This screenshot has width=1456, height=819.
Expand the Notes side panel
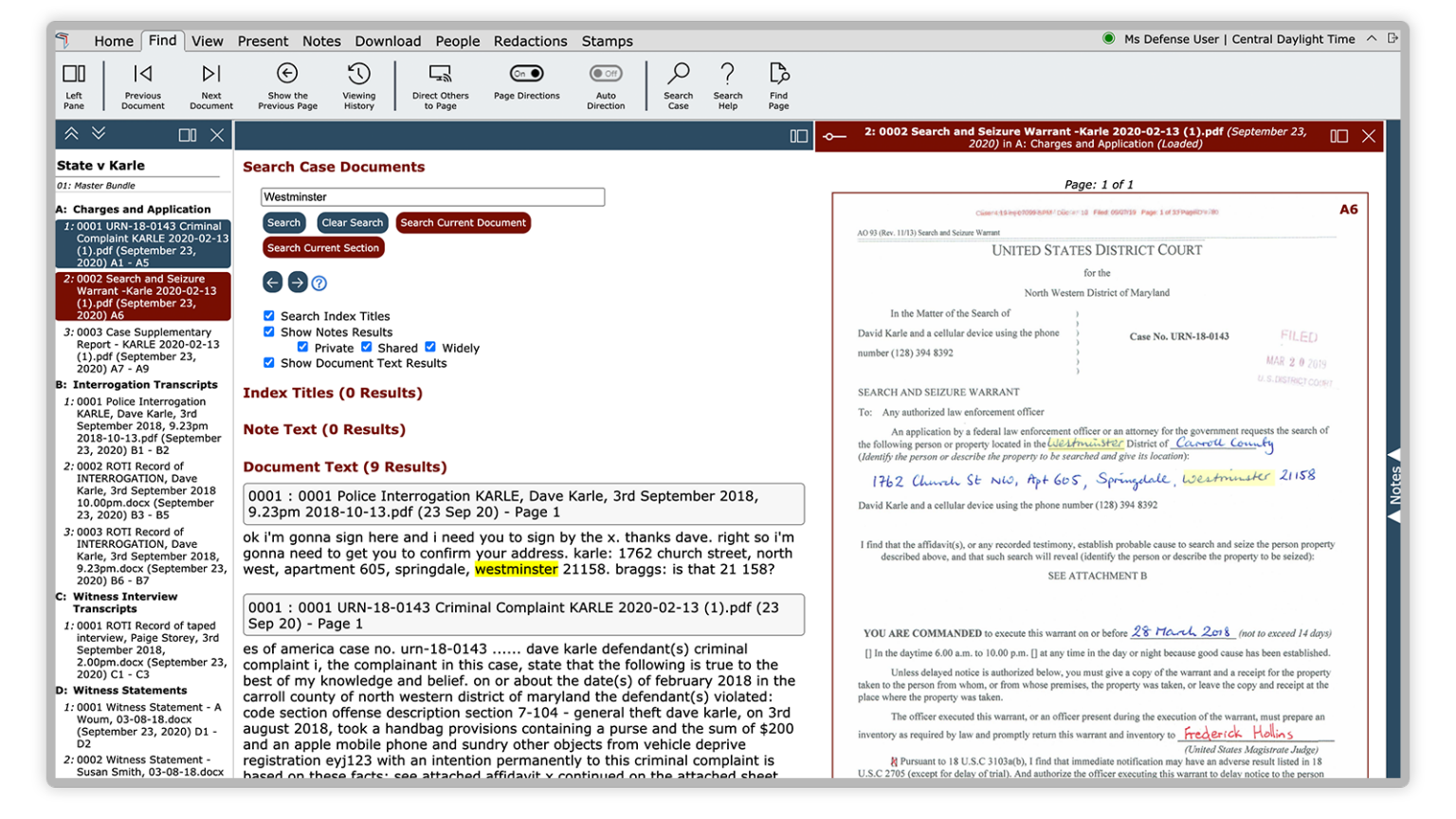pos(1393,484)
